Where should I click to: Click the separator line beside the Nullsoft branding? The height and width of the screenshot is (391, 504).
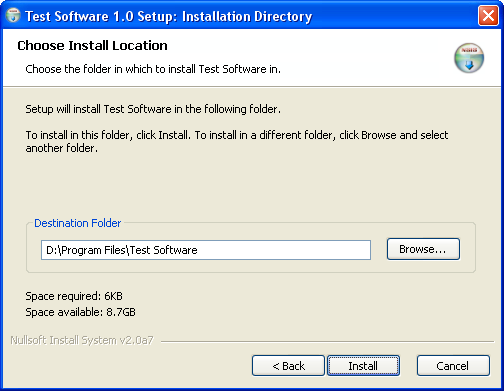pos(327,341)
